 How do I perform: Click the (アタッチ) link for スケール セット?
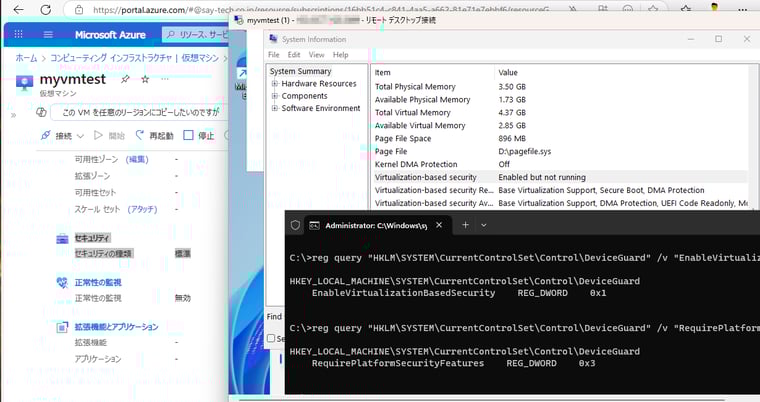coord(142,209)
